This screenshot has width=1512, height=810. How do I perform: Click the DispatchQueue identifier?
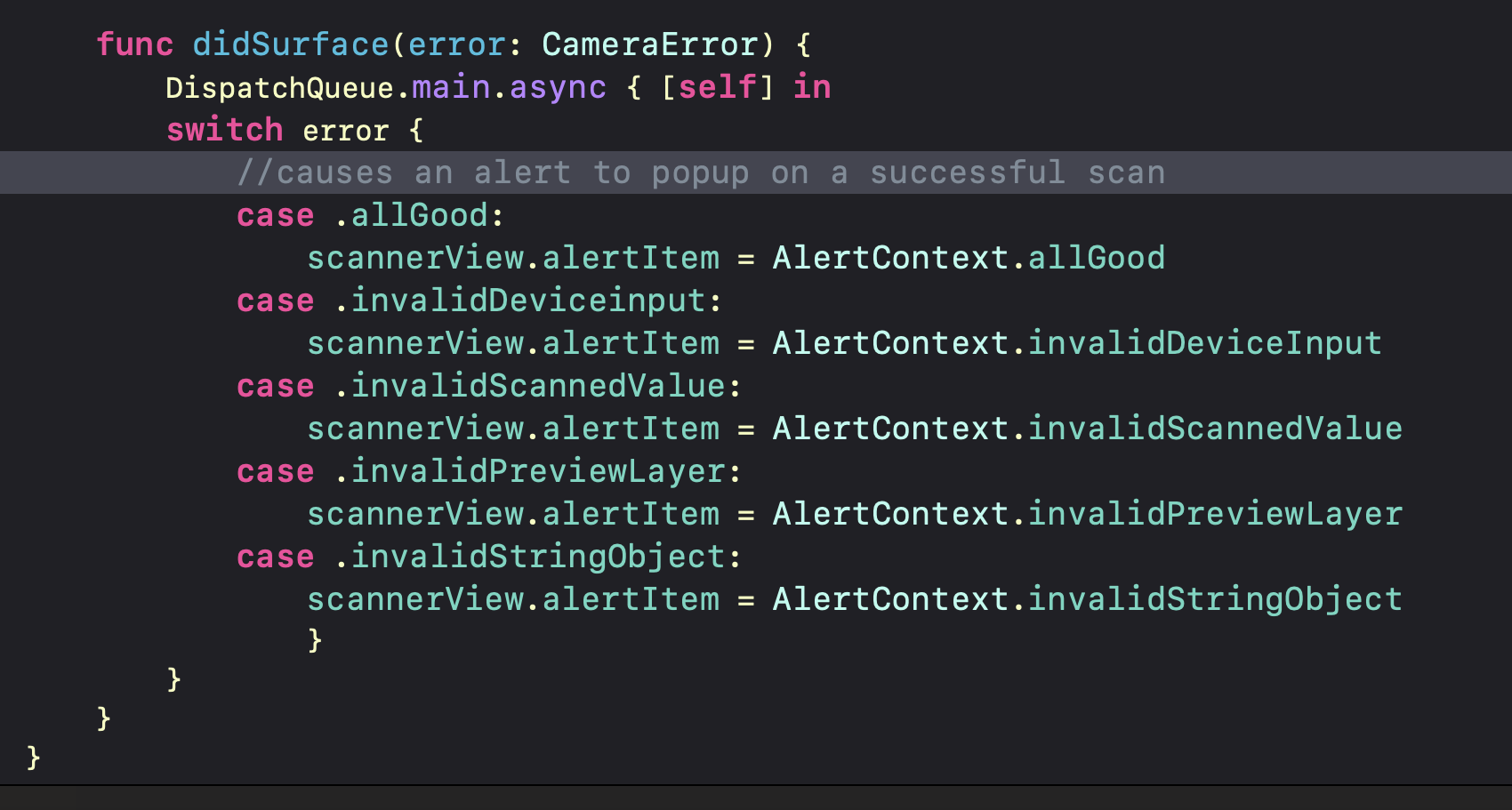(x=280, y=87)
